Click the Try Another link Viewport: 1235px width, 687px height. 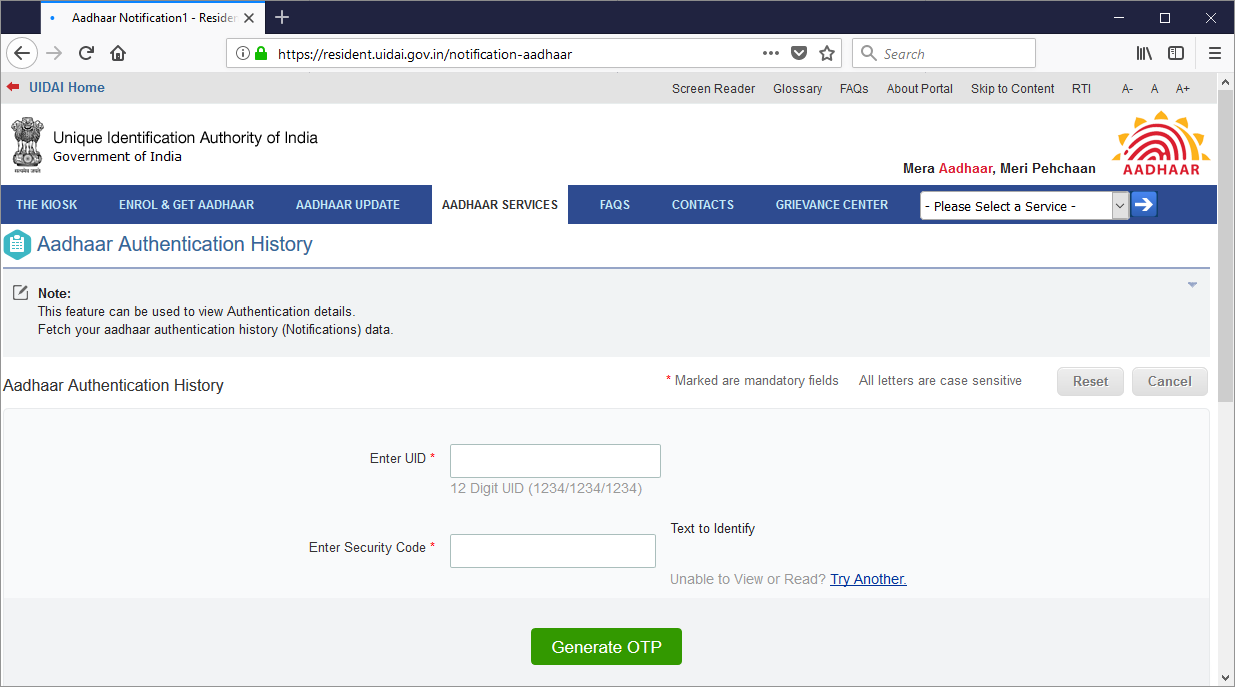point(868,579)
